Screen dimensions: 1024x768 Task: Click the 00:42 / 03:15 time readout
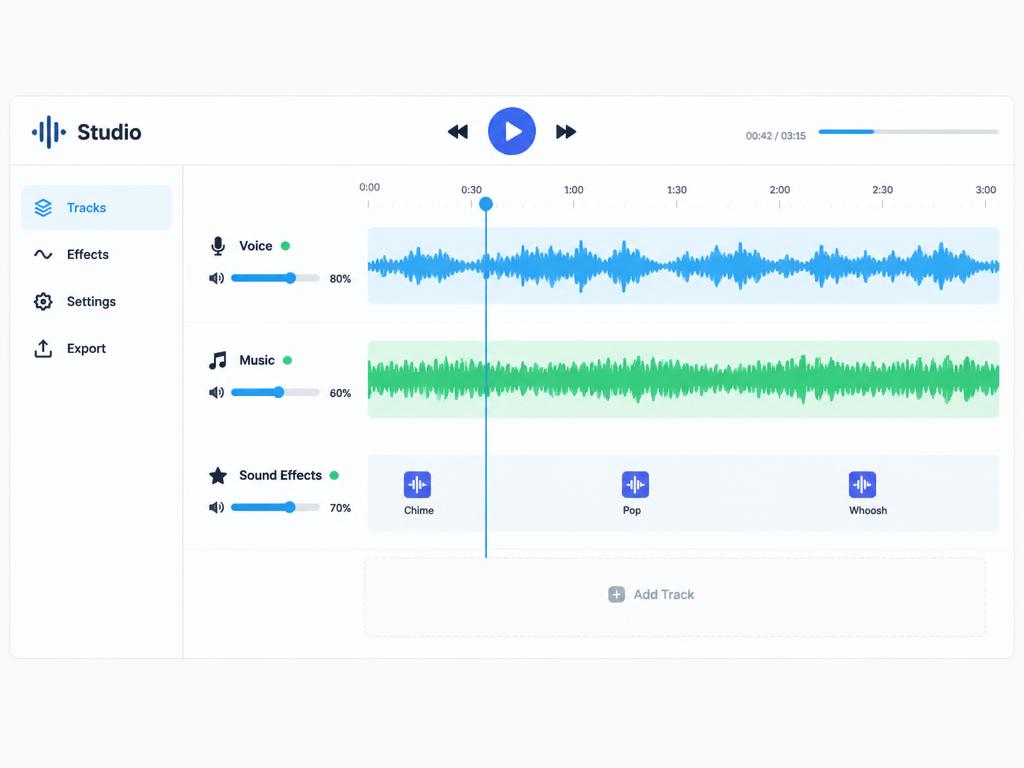776,136
